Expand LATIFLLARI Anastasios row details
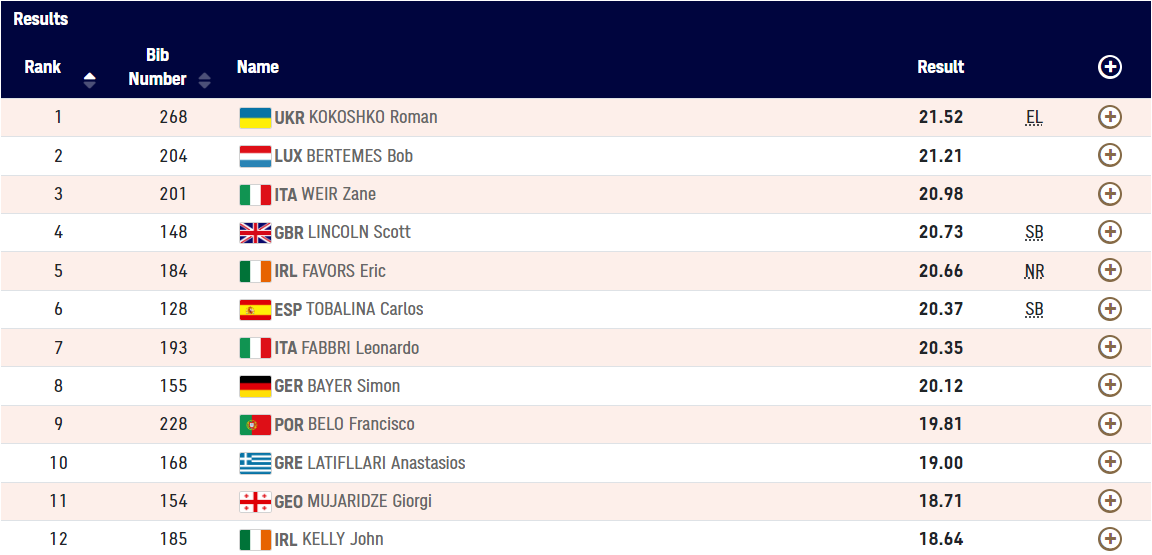This screenshot has width=1152, height=555. click(x=1109, y=462)
